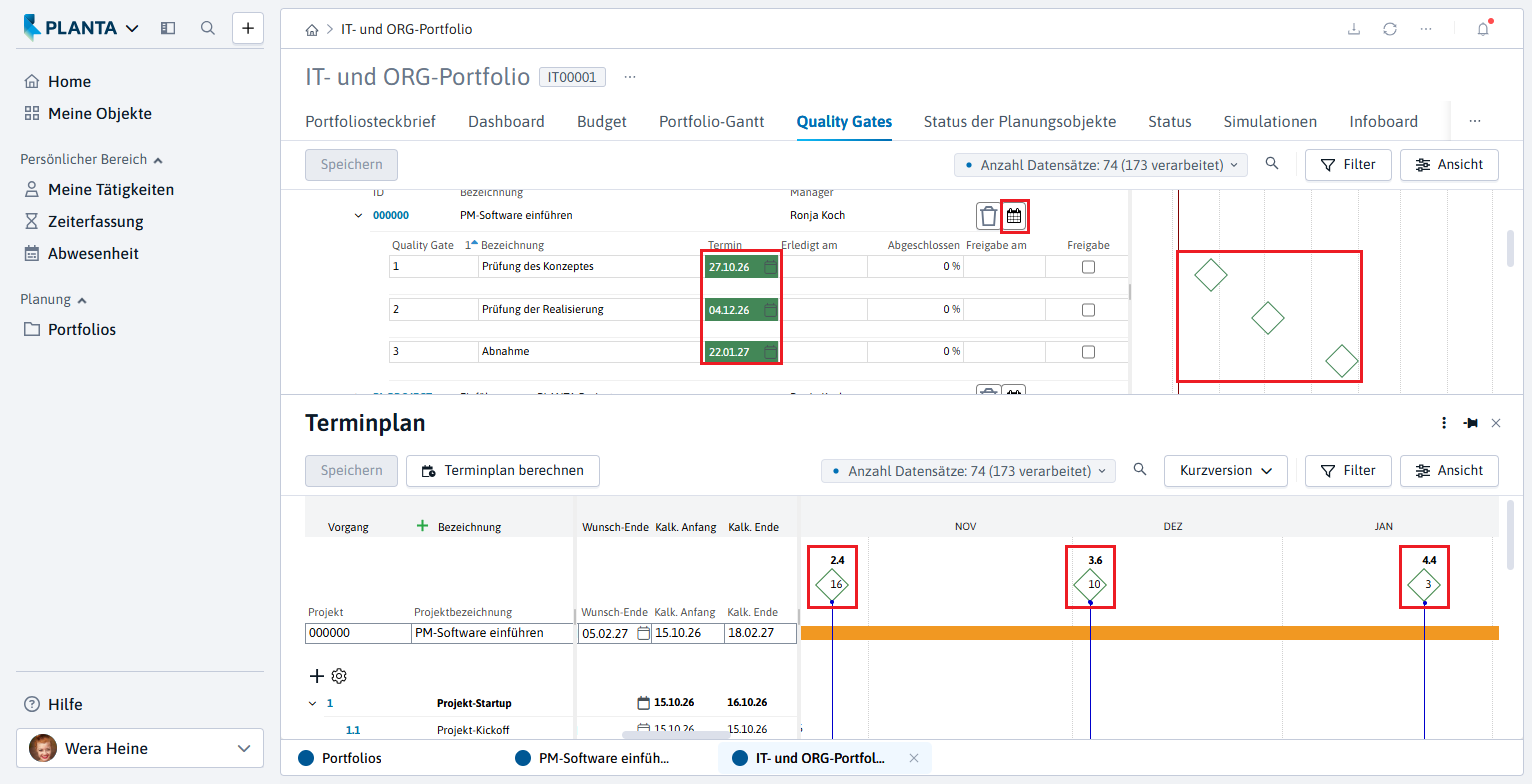Expand the Wera Heine user menu
This screenshot has height=784, width=1532.
coord(140,748)
